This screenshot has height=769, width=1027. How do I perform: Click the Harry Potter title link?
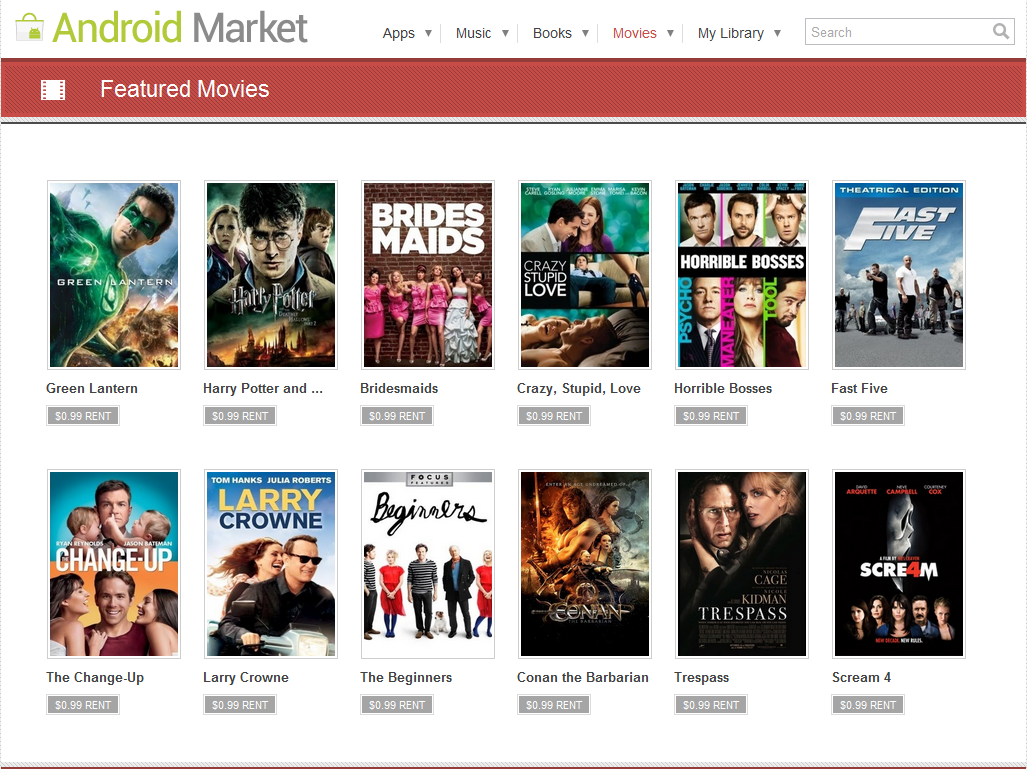[263, 388]
